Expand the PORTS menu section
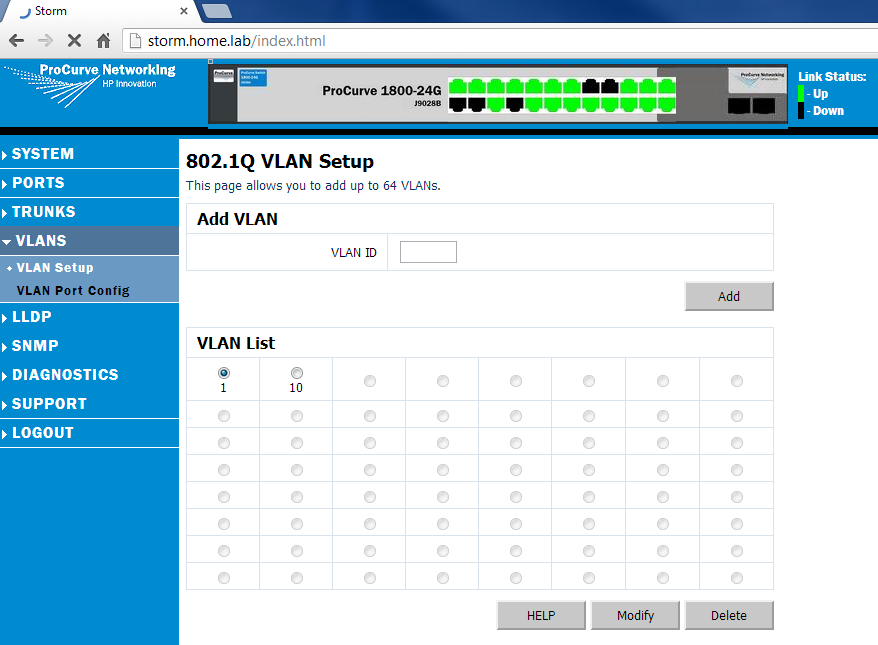 [38, 183]
